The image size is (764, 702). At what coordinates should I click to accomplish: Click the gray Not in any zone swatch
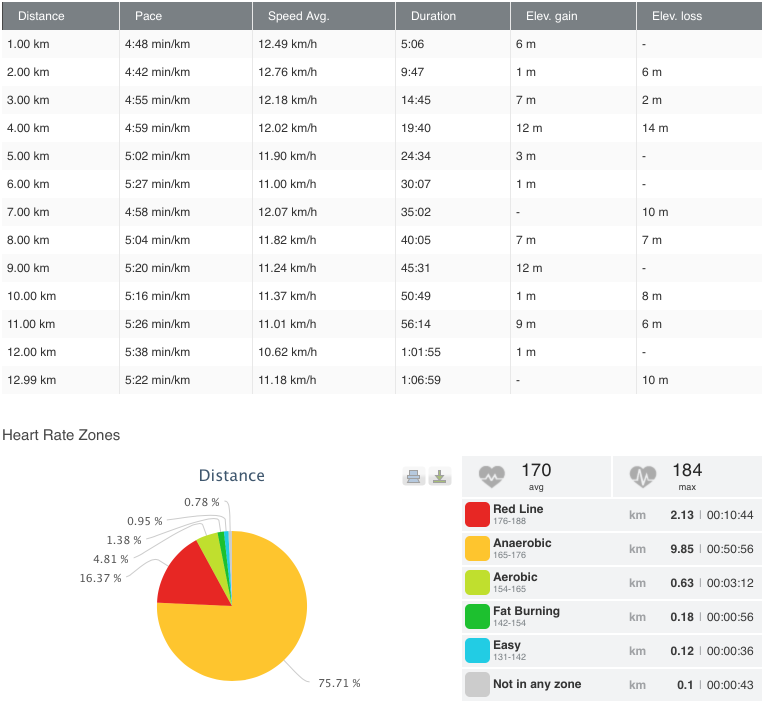(477, 684)
